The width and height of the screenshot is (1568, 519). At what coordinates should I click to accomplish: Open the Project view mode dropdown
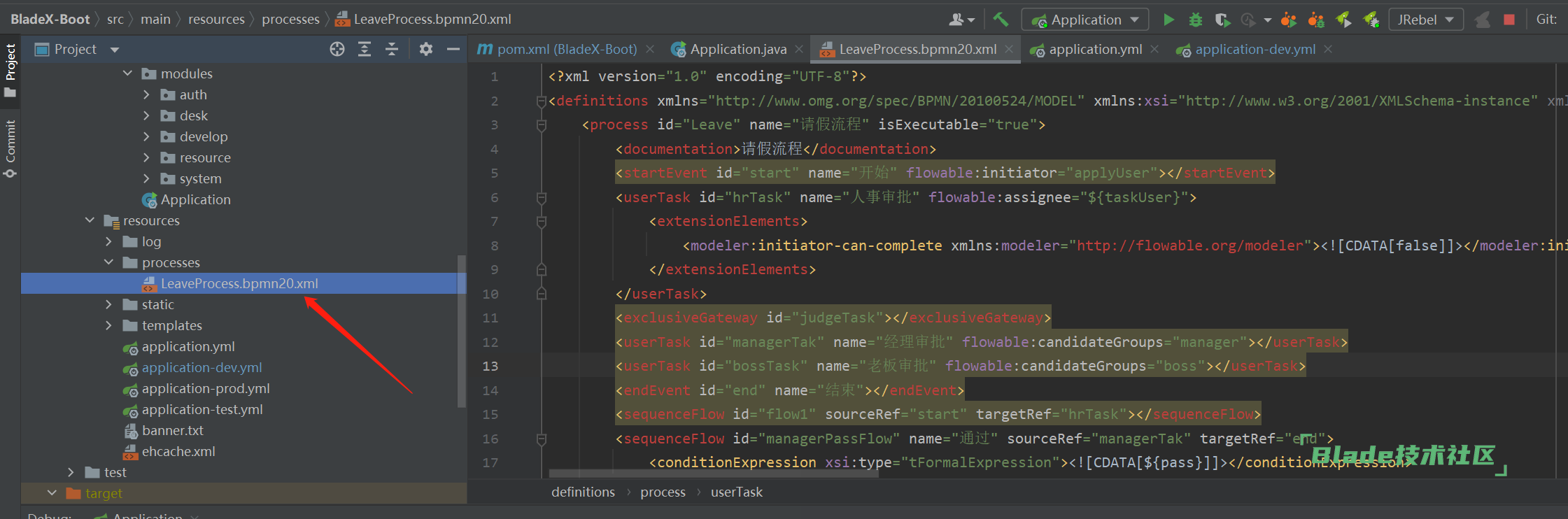point(115,50)
